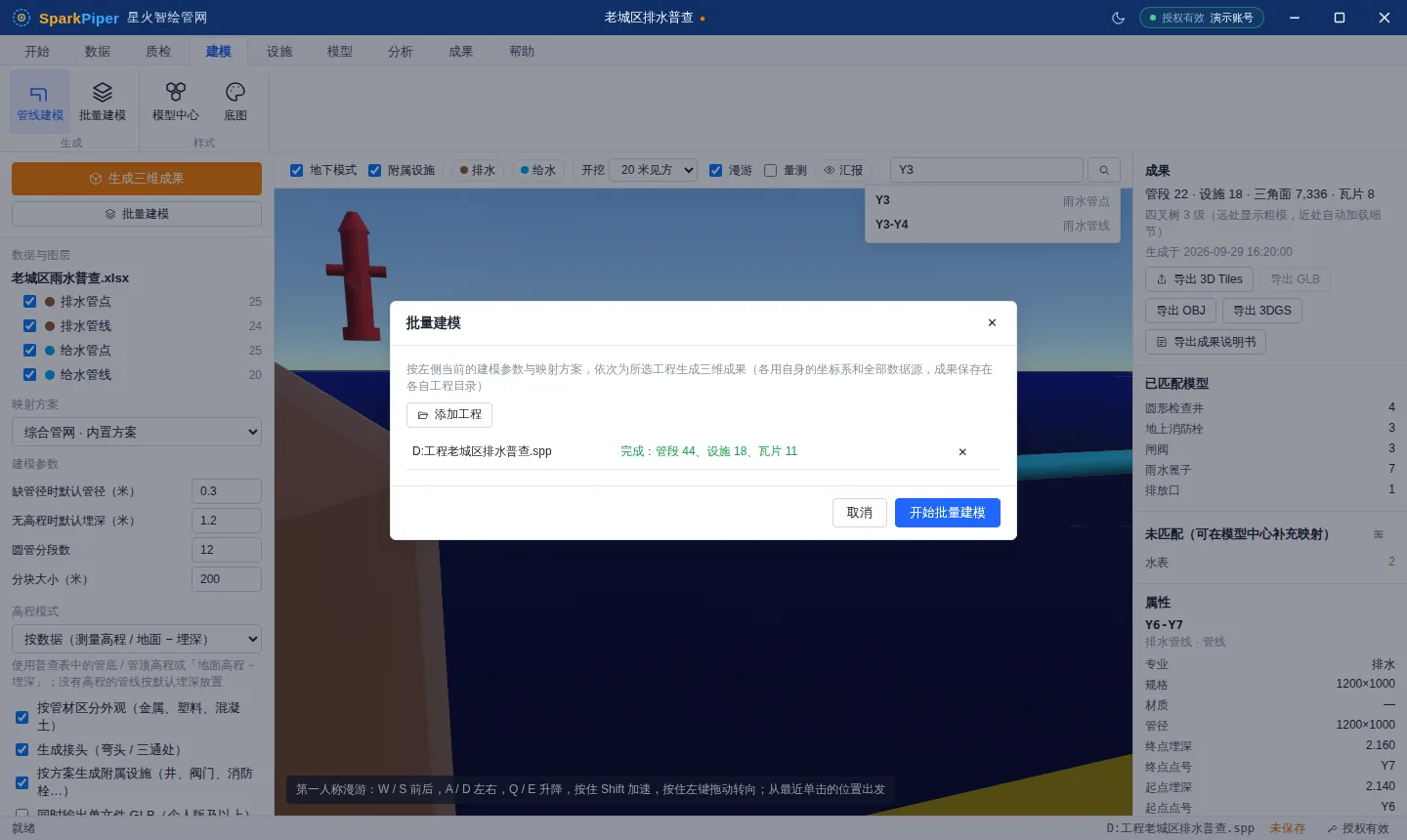Click sidebar 批量建模 button

pos(137,214)
